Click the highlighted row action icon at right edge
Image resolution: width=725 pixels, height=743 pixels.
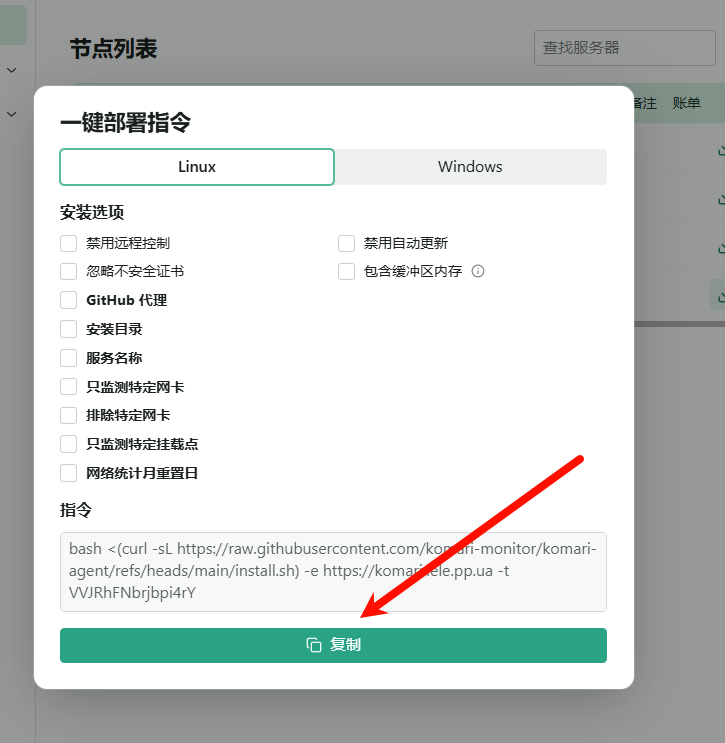(x=720, y=295)
